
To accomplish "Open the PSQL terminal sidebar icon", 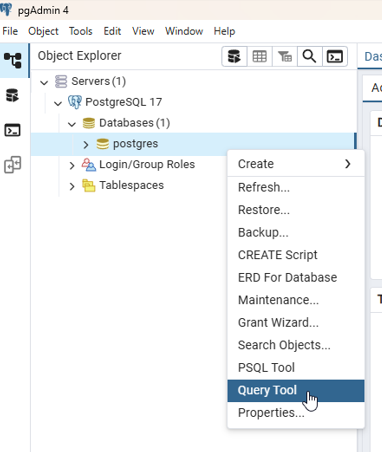I will point(13,130).
